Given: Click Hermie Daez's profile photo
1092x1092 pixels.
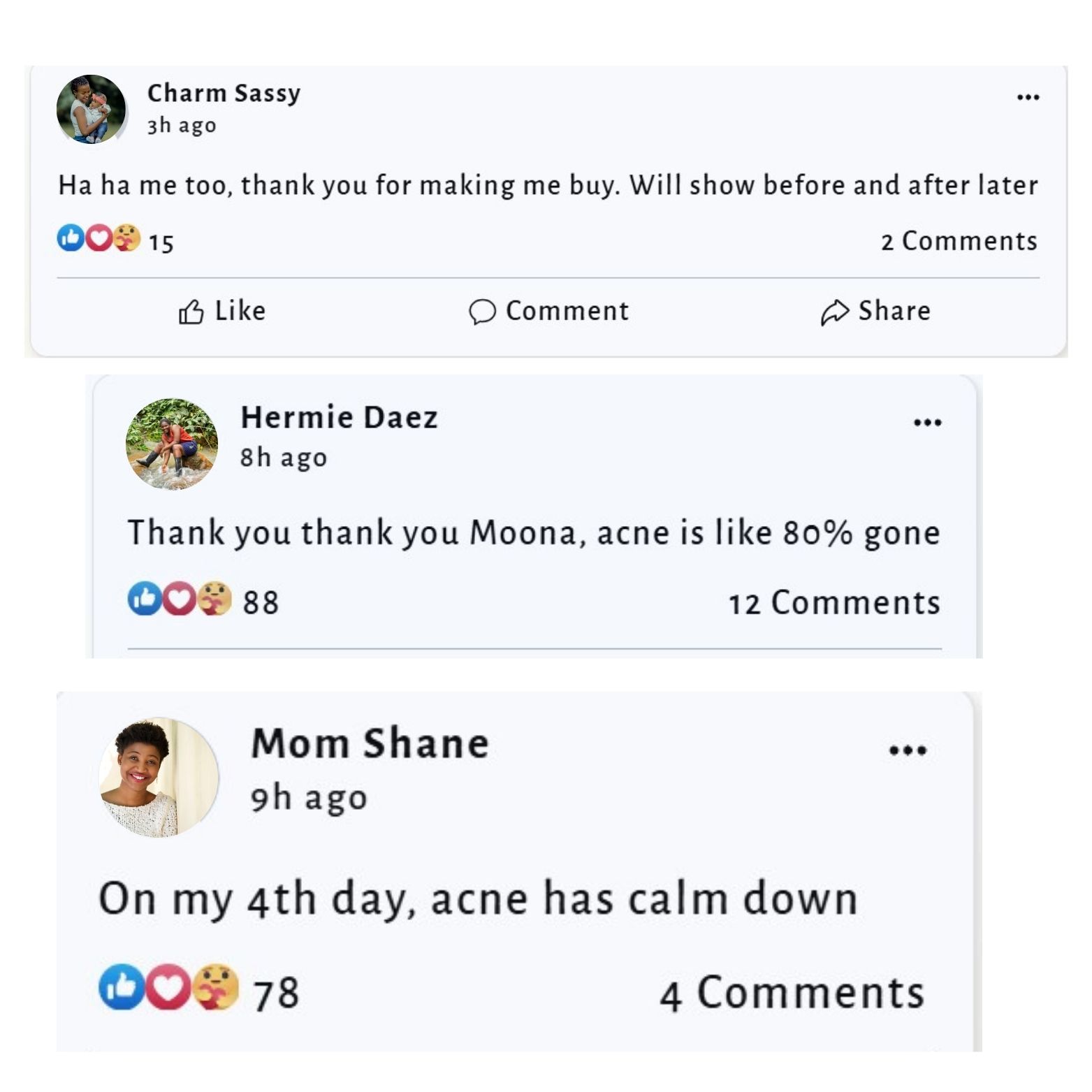Looking at the screenshot, I should [x=172, y=444].
